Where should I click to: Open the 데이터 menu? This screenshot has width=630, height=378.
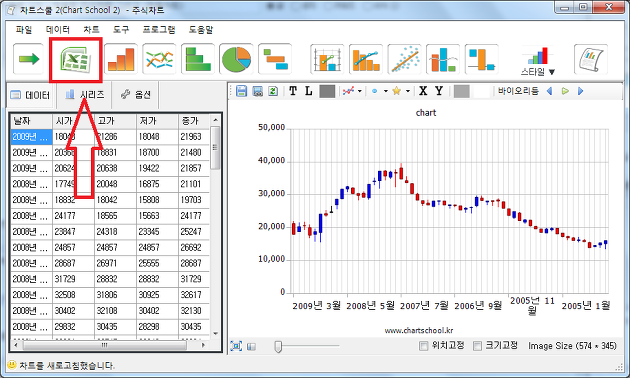point(57,30)
